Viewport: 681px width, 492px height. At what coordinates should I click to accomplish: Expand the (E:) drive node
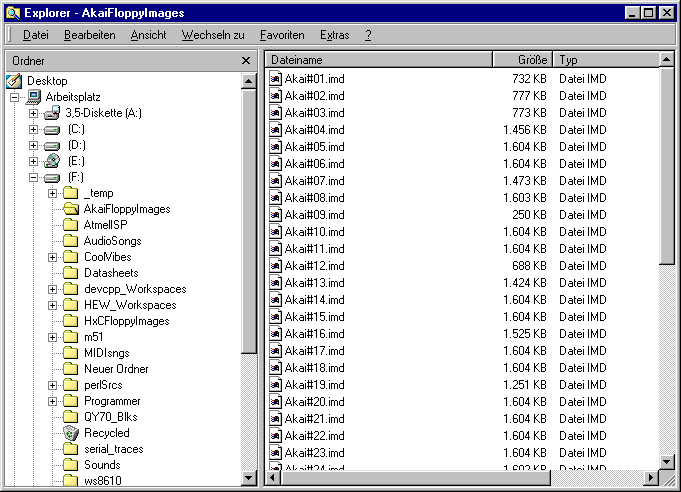coord(33,162)
